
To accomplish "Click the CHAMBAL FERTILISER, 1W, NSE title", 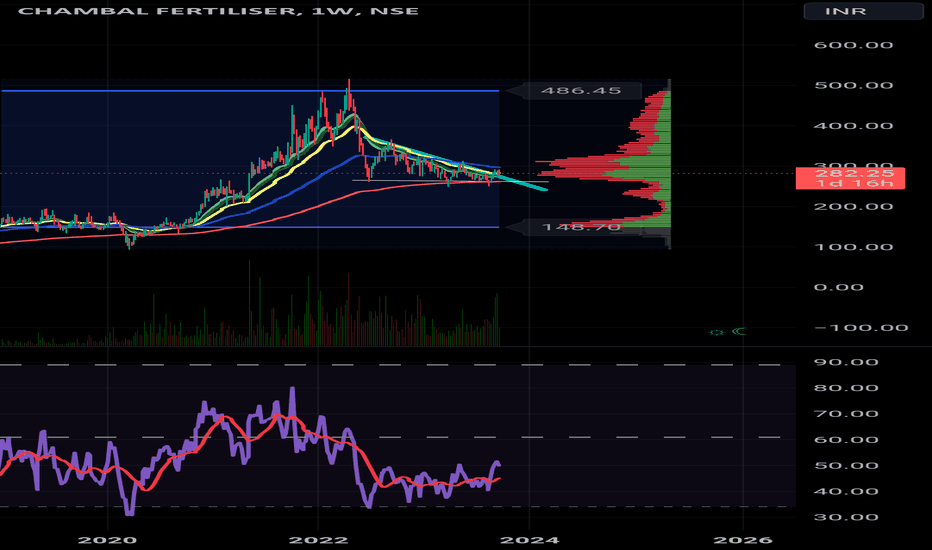I will tap(218, 11).
